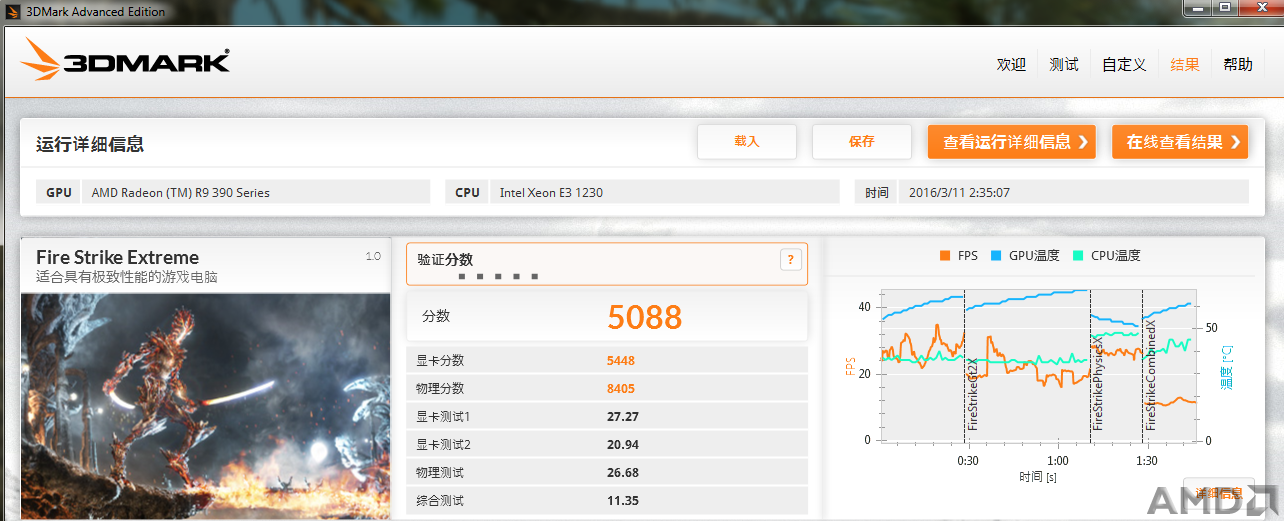Click the Fire Strike Extreme title
Viewport: 1284px width, 521px height.
point(118,257)
